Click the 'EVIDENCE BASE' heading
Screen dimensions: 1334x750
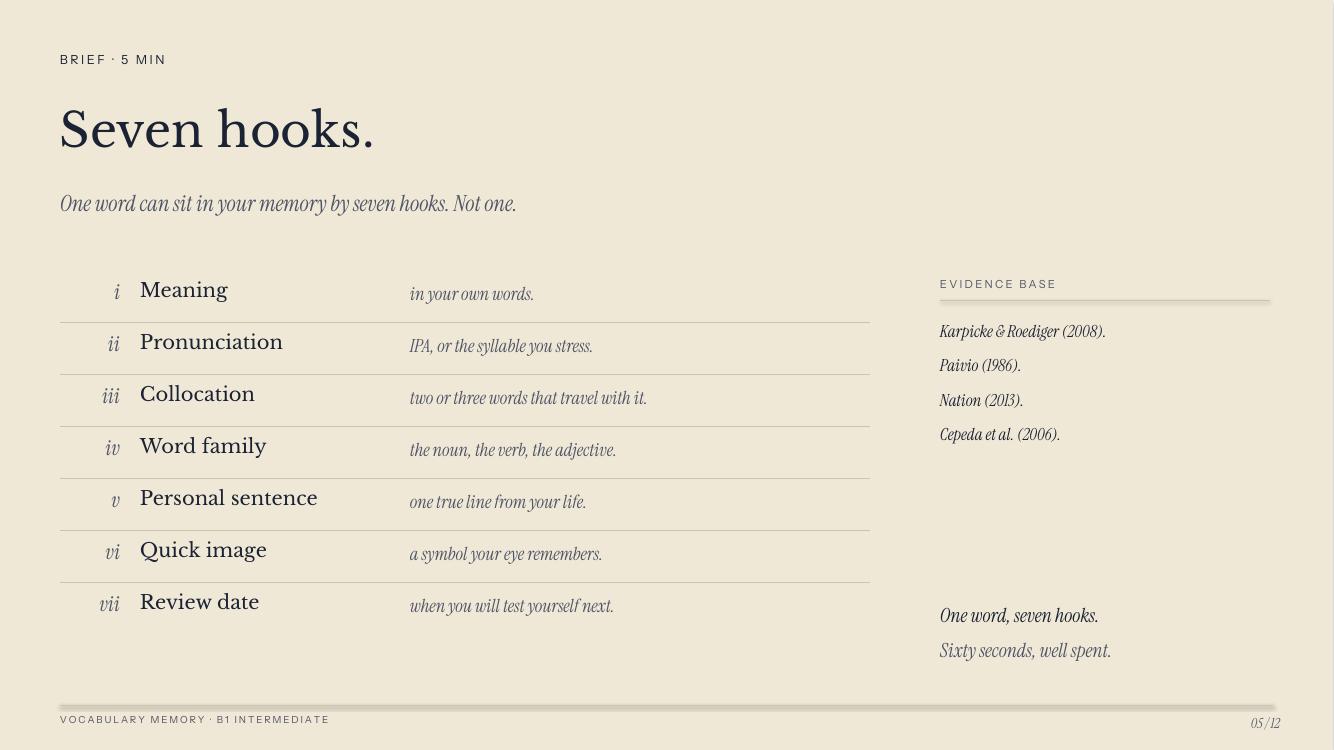pos(998,284)
